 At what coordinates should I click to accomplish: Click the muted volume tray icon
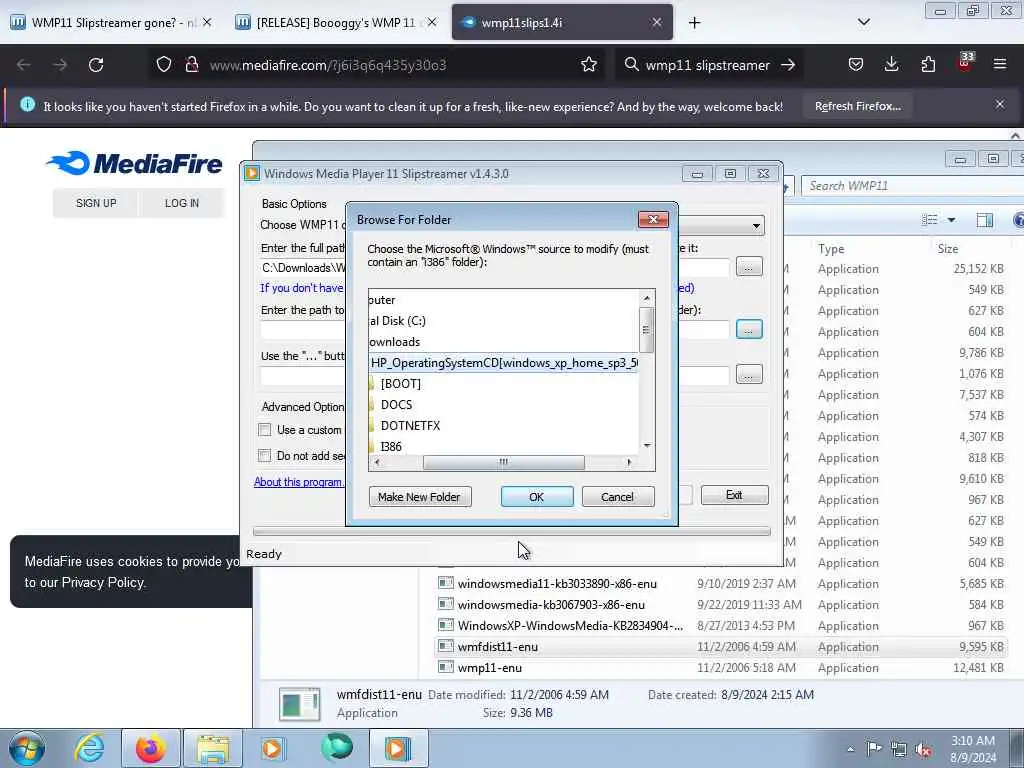click(x=924, y=749)
